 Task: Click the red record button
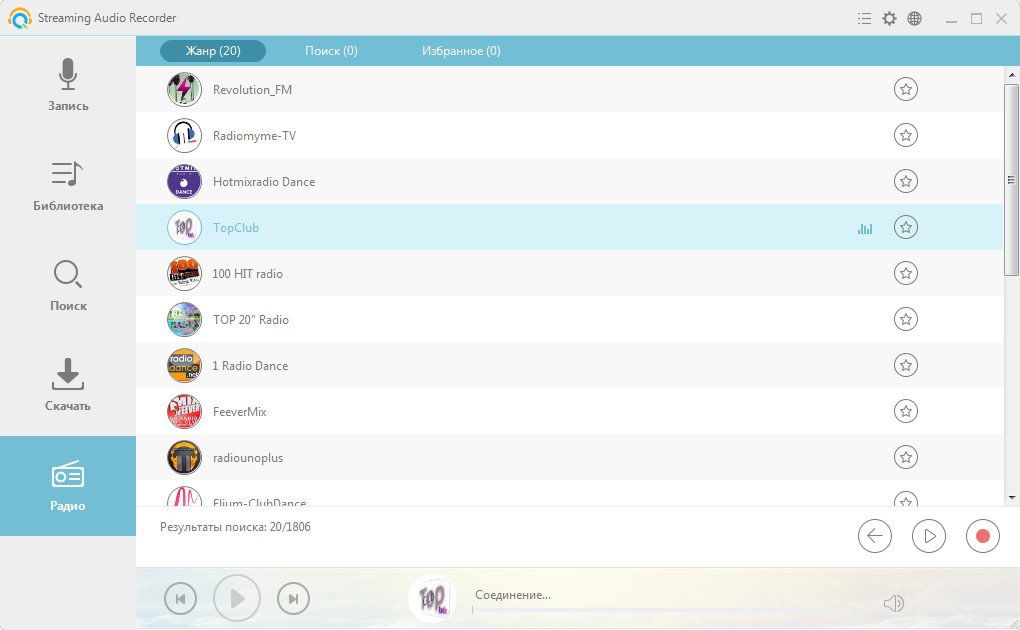coord(982,536)
